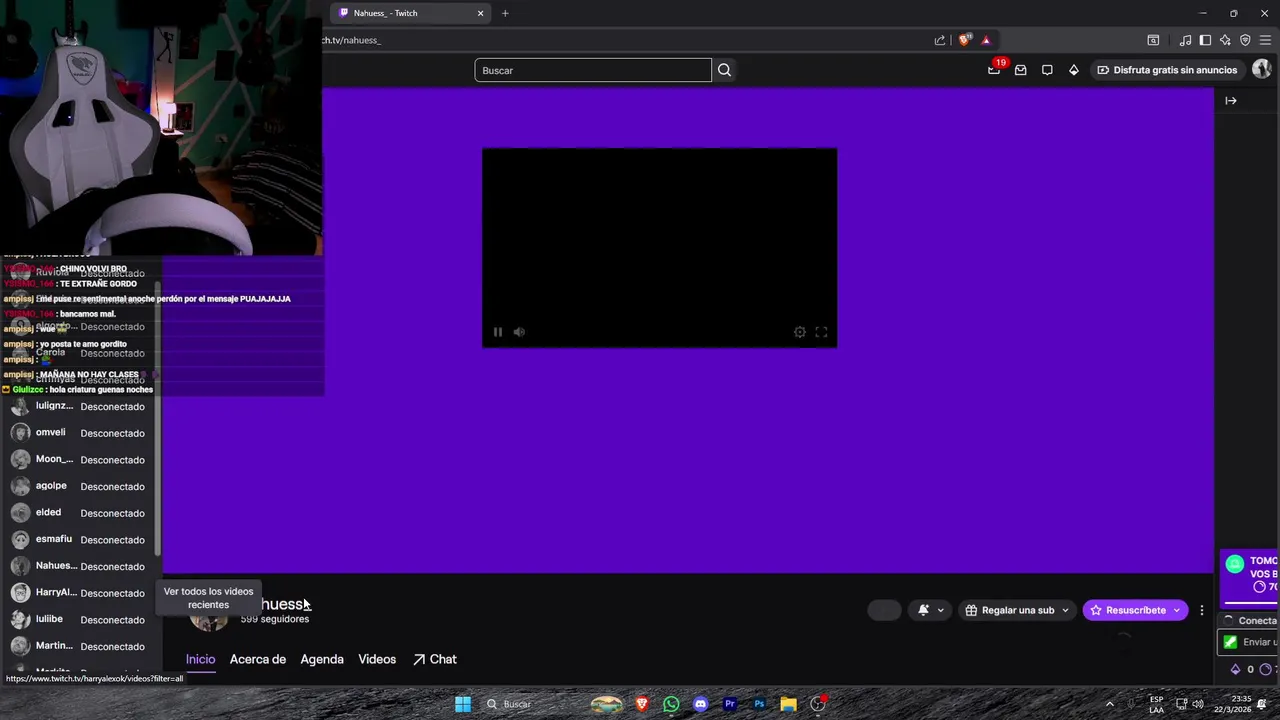Image resolution: width=1280 pixels, height=720 pixels.
Task: Select the Martin... channel in sidebar
Action: 80,646
